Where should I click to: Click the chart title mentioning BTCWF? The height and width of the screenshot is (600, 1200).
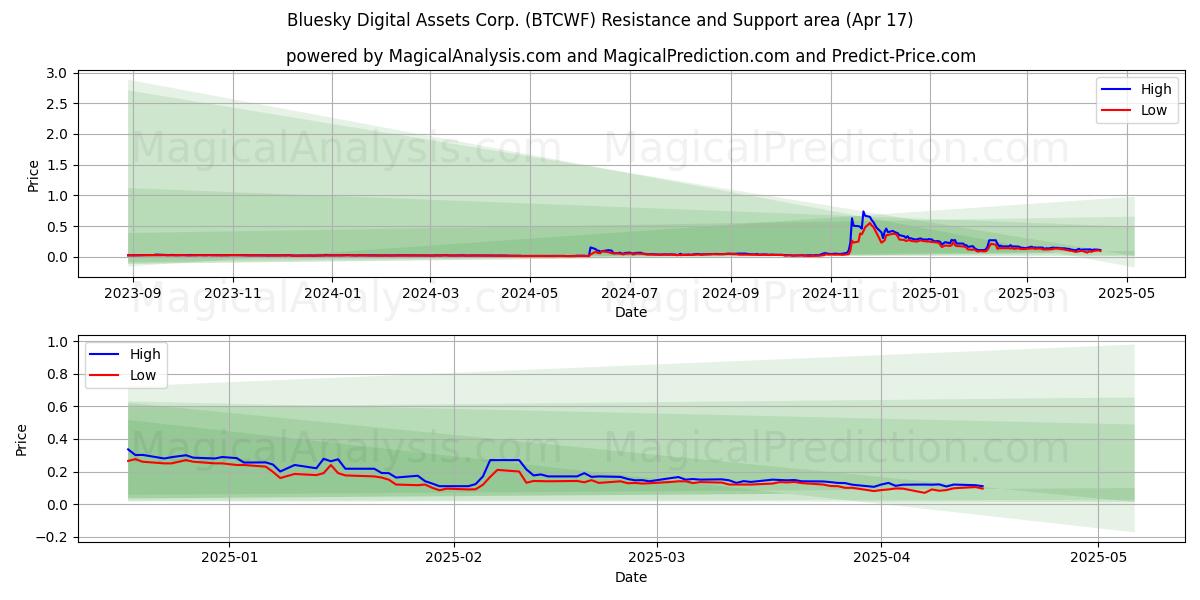[600, 20]
